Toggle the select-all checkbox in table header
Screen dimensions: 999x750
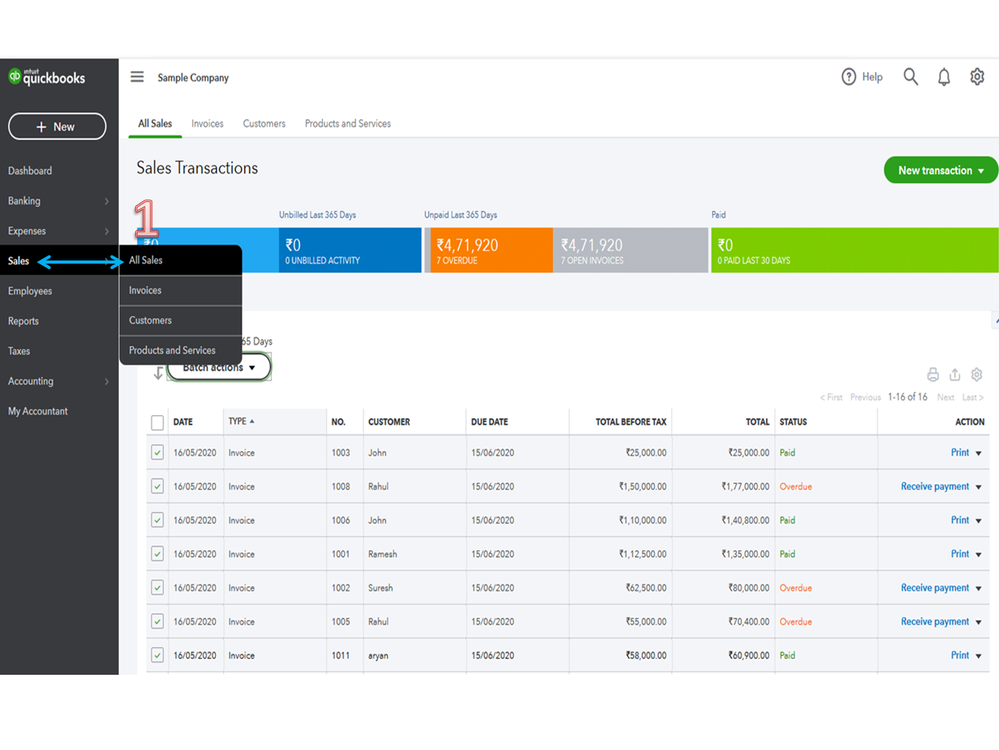pos(157,422)
